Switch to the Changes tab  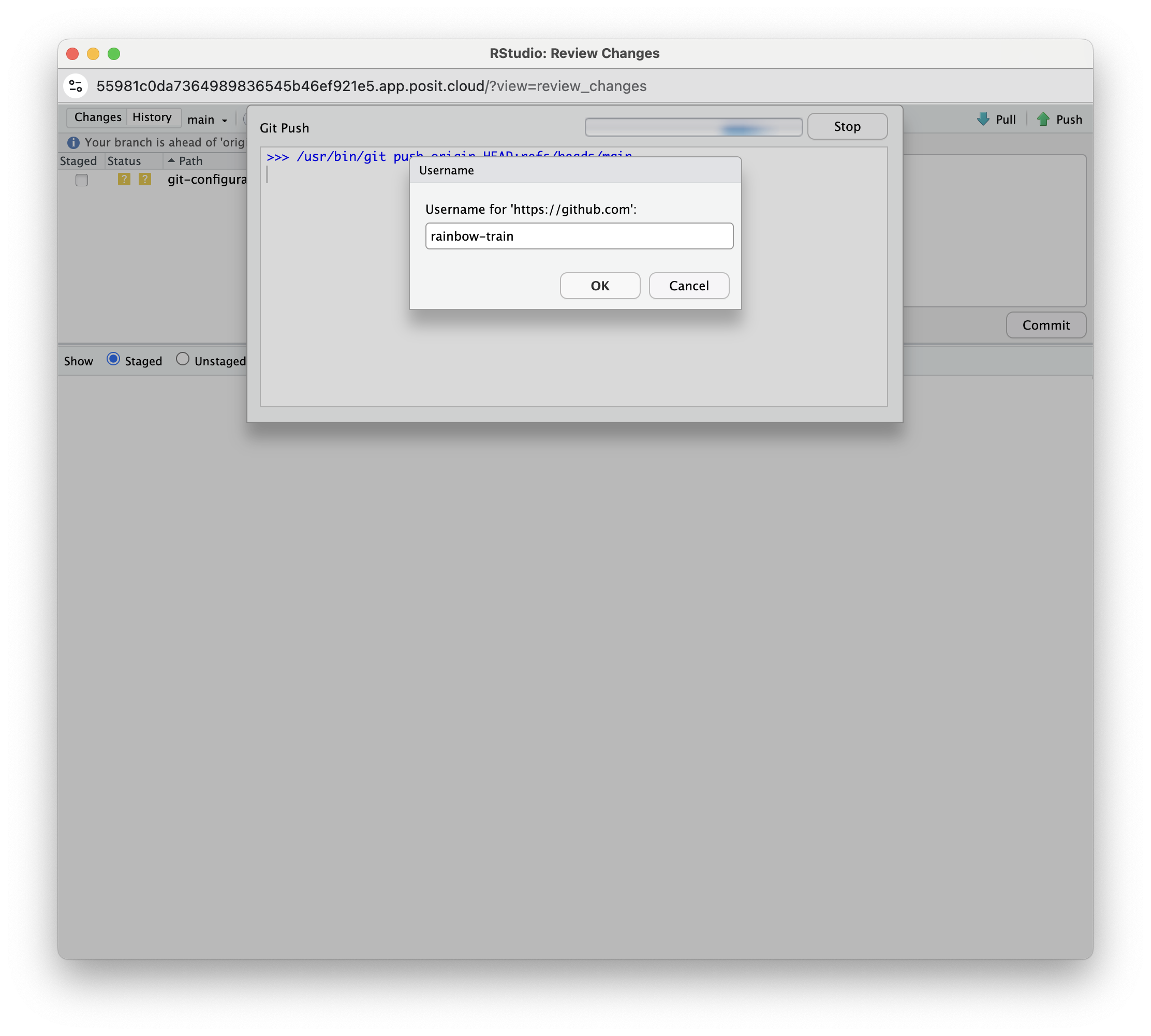click(97, 117)
